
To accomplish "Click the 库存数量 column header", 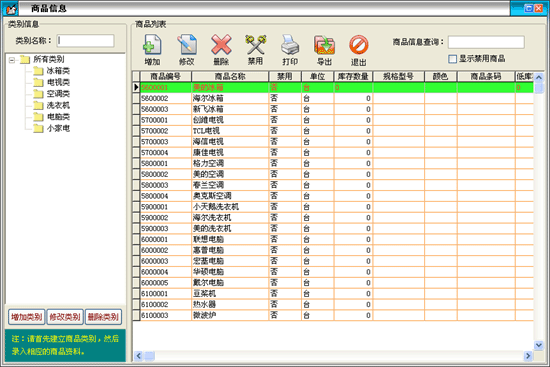I will (x=353, y=76).
